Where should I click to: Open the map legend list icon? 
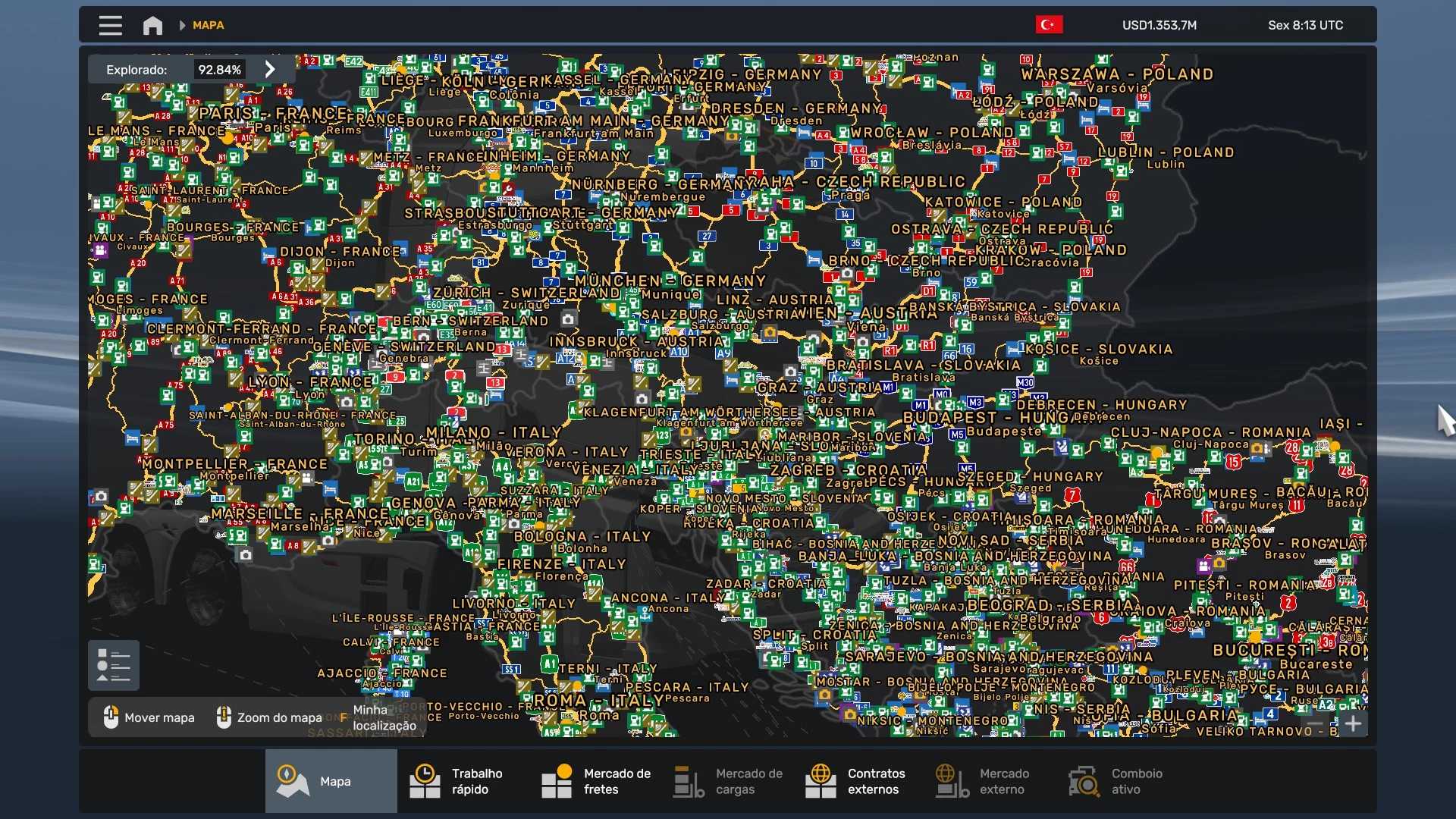tap(114, 665)
